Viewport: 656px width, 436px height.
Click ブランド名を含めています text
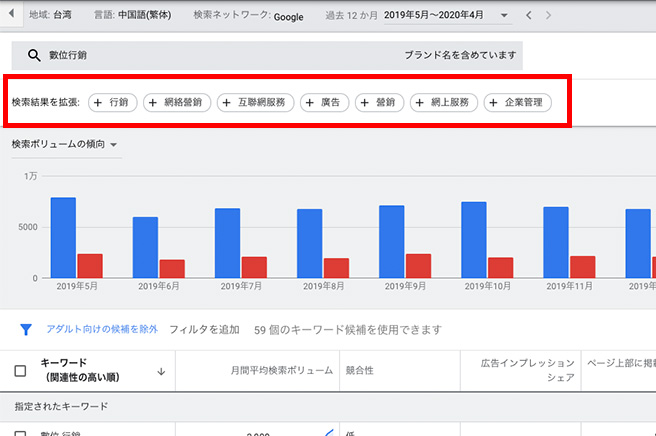coord(460,55)
